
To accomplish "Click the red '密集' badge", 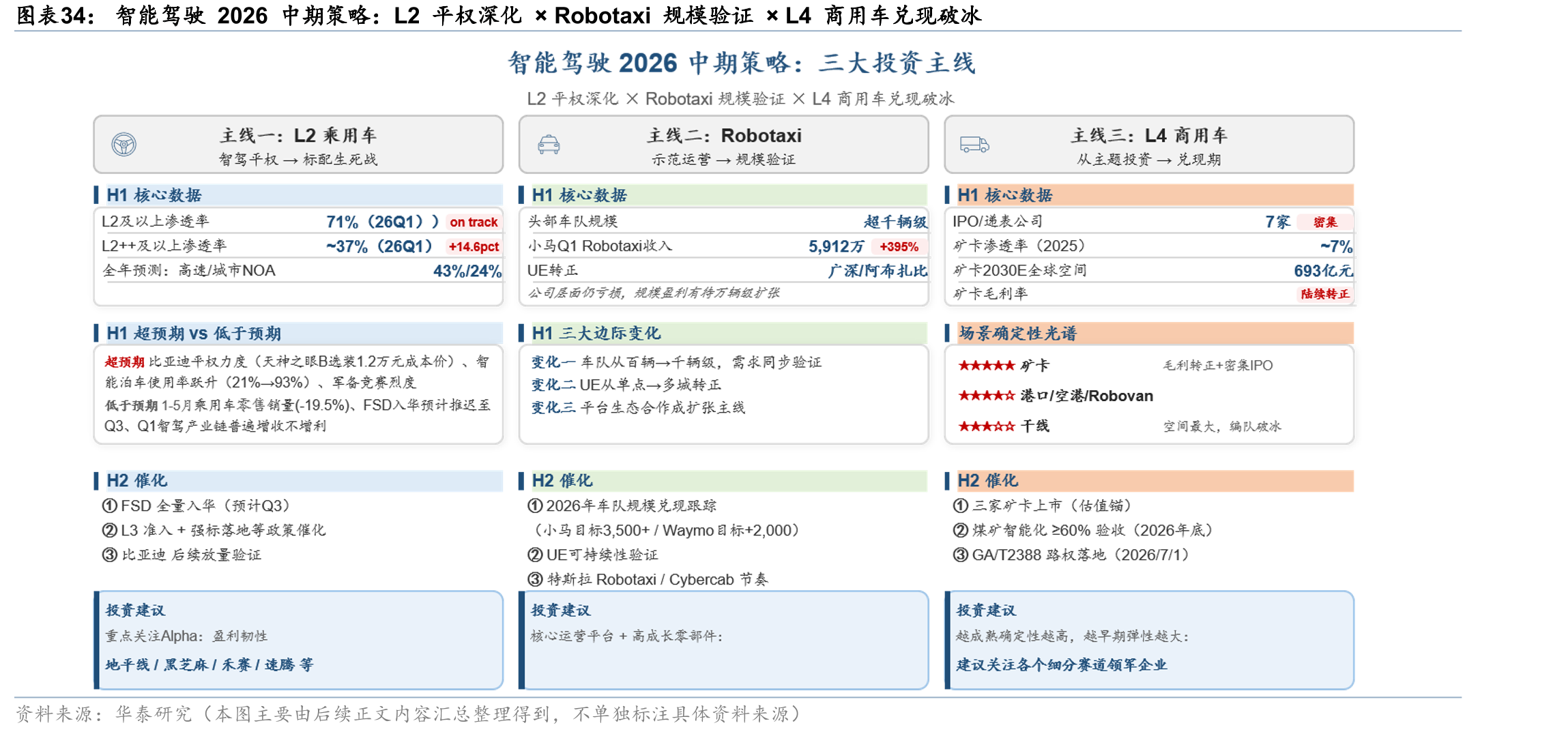I will (1324, 222).
